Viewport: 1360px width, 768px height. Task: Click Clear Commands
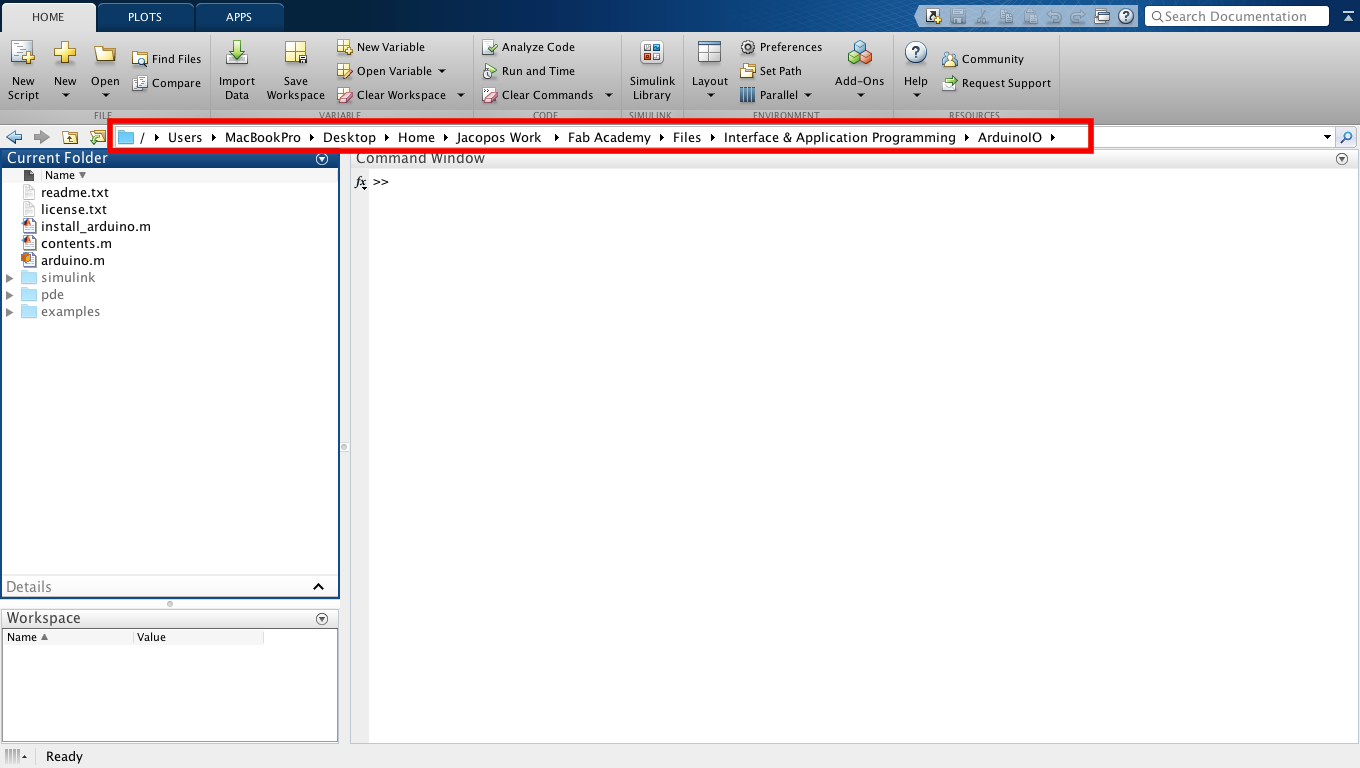[x=538, y=95]
